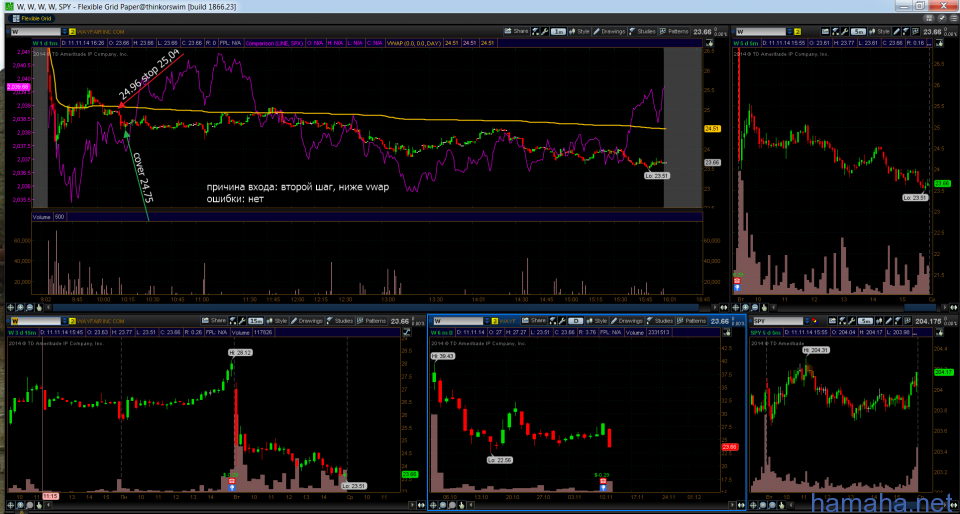Click horizontal scrollbar under top main chart
Viewport: 960px width, 514px height.
pyautogui.click(x=378, y=307)
